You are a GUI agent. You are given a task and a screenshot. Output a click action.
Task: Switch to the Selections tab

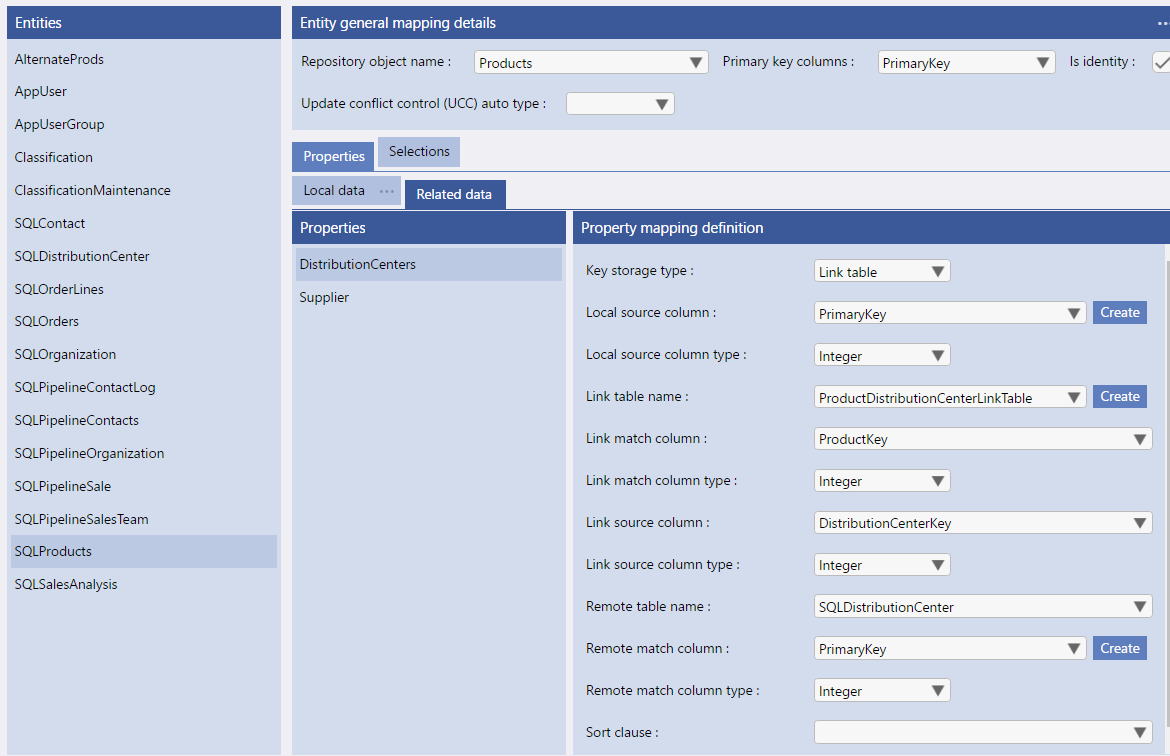[x=419, y=151]
